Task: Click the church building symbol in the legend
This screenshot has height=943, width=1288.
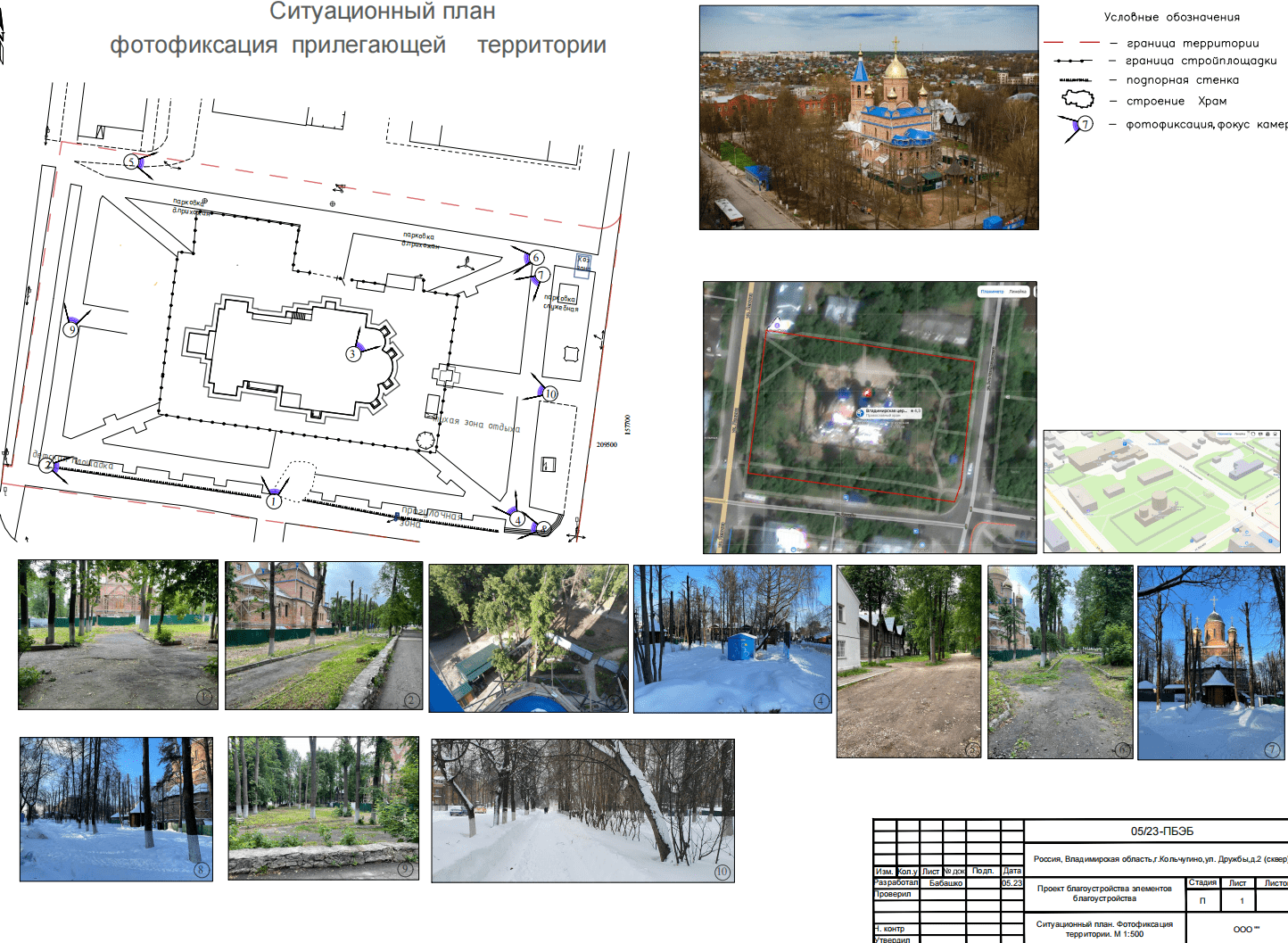Action: point(1077,98)
